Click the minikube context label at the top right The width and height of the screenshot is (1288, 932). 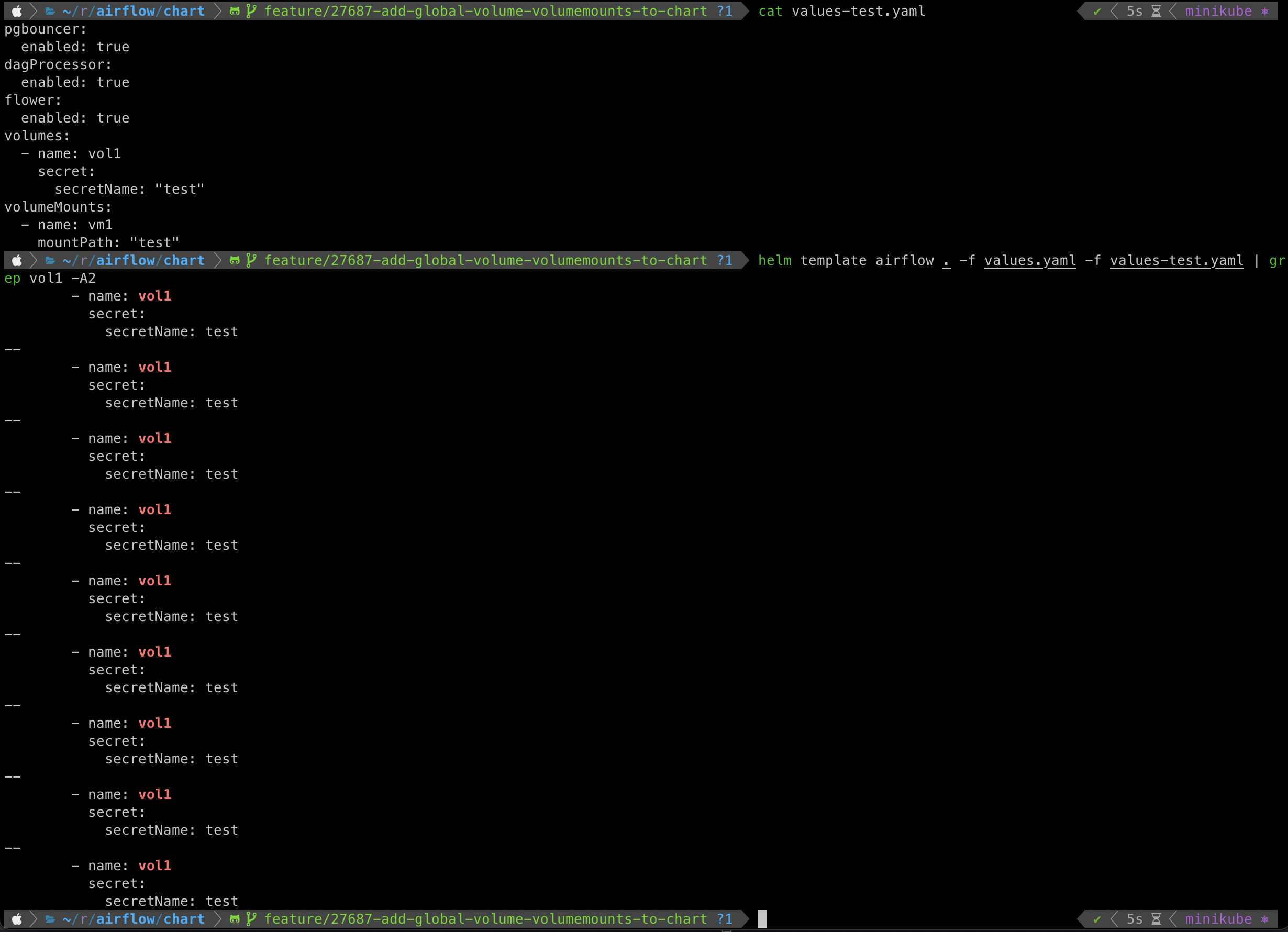[1218, 12]
